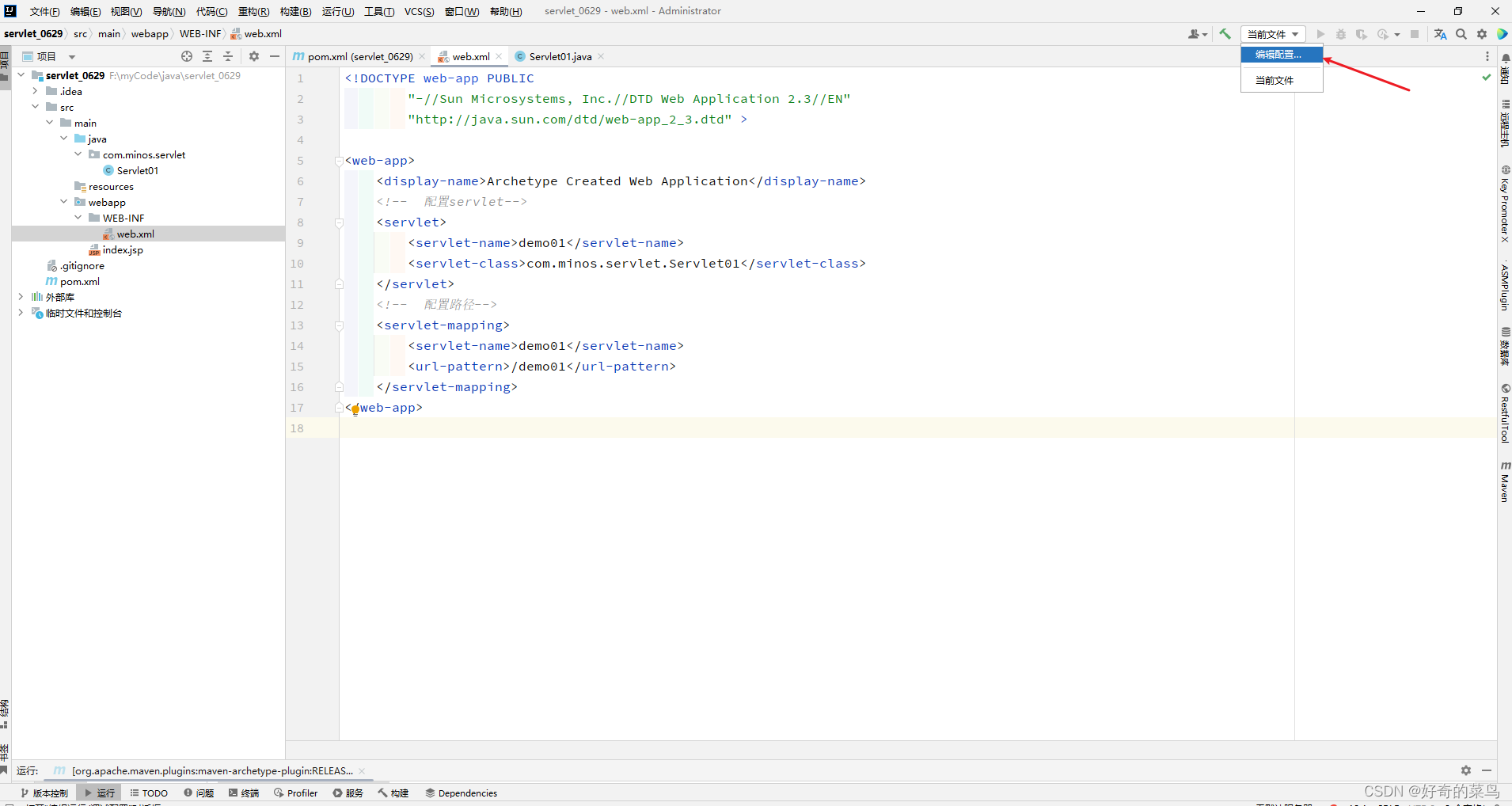The height and width of the screenshot is (806, 1512).
Task: Collapse the webapp folder node
Action: pyautogui.click(x=64, y=202)
